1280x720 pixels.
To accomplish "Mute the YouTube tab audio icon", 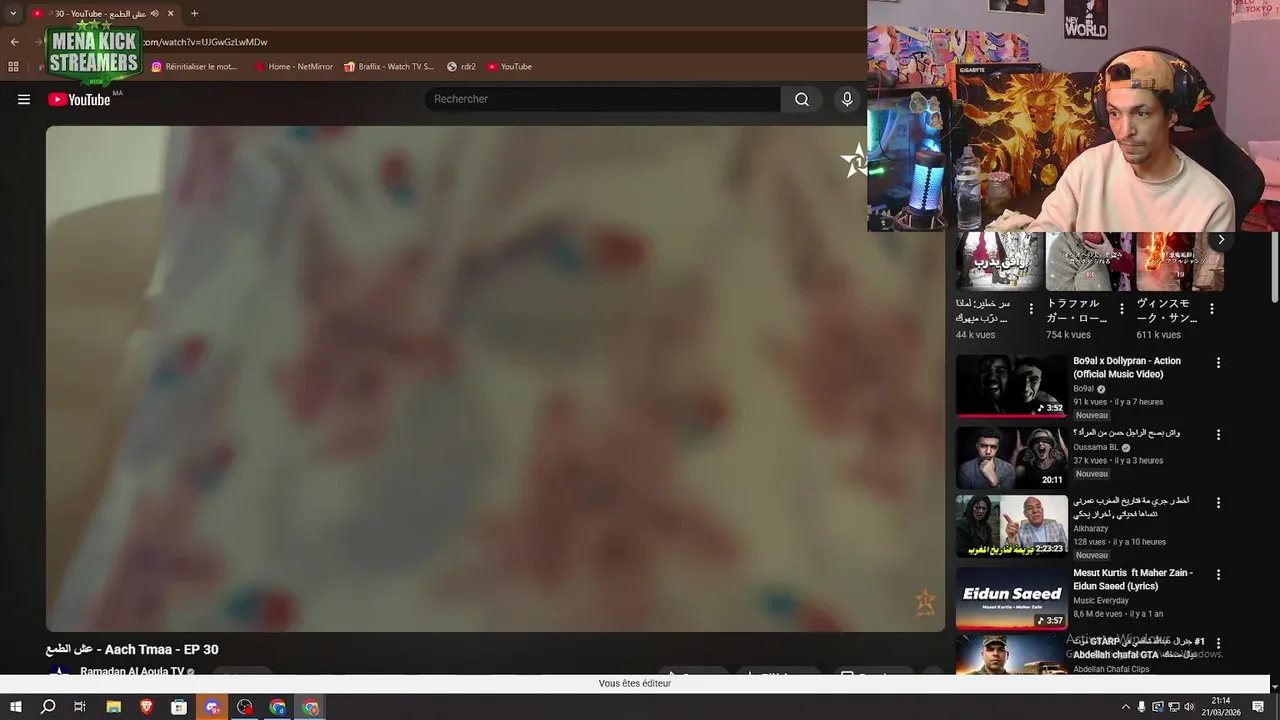I will [x=154, y=13].
